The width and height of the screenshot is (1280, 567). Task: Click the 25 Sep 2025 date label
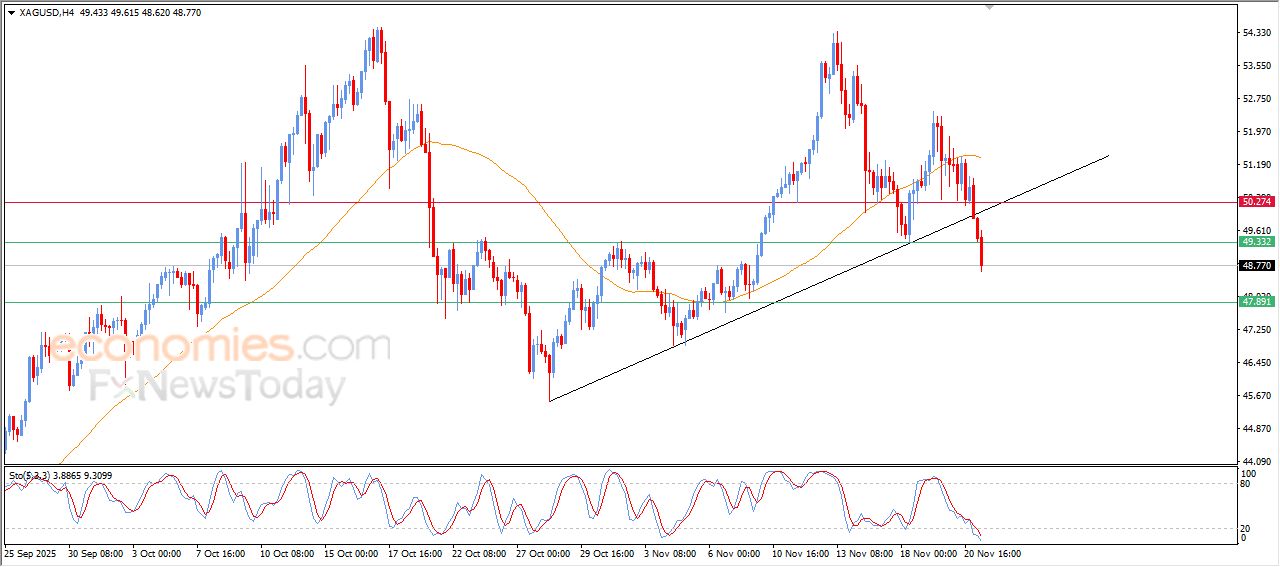tap(31, 552)
